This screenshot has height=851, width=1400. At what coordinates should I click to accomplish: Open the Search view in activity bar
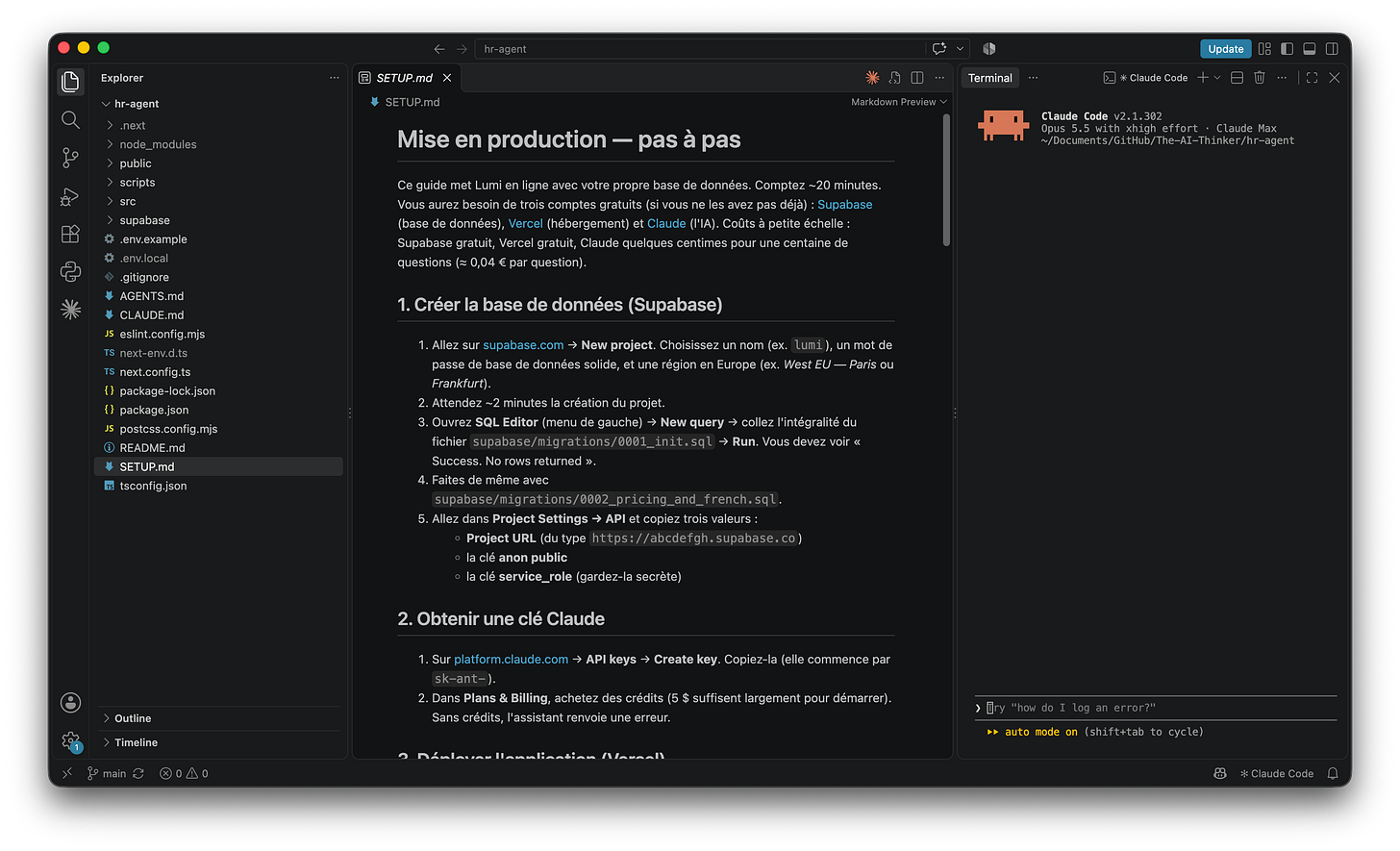[70, 119]
